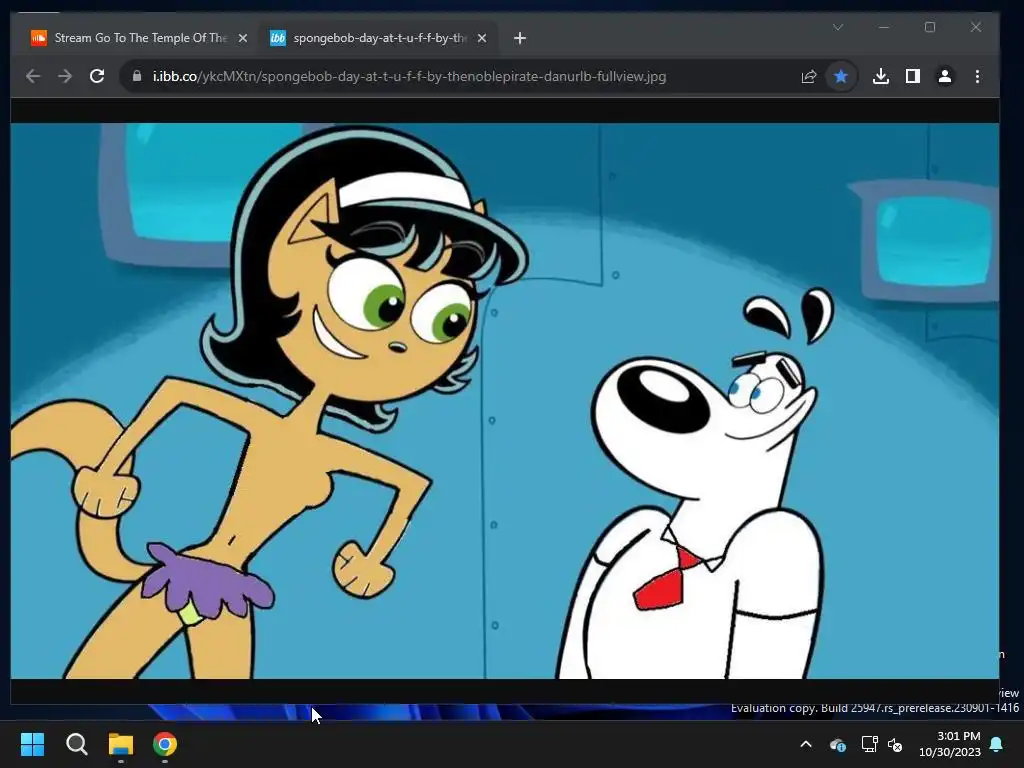The height and width of the screenshot is (768, 1024).
Task: Maximize the Chrome window
Action: coord(930,27)
